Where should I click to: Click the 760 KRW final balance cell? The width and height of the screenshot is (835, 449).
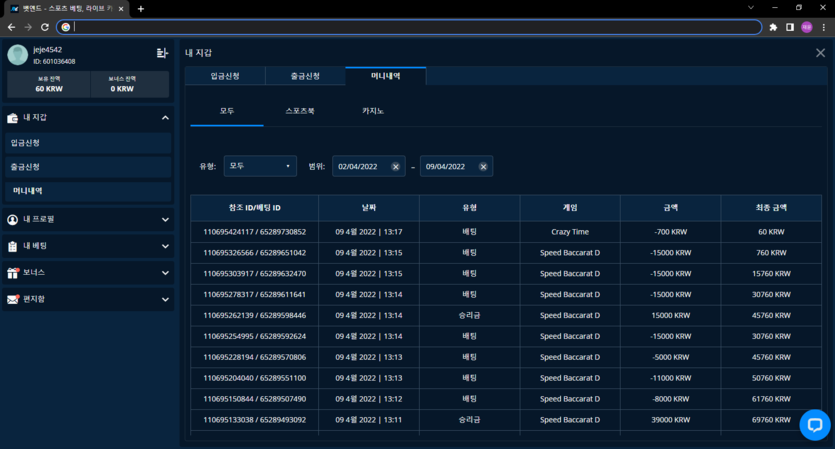pos(771,253)
